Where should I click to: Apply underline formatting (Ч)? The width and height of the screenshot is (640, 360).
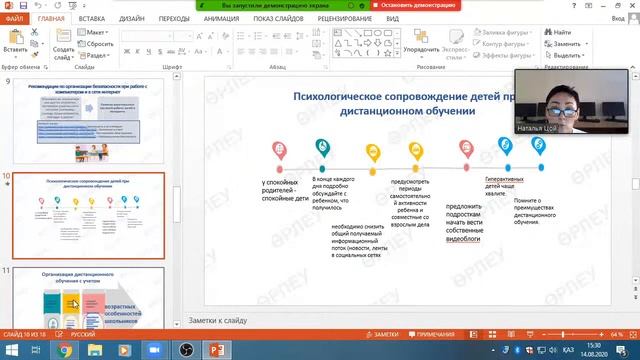(149, 51)
